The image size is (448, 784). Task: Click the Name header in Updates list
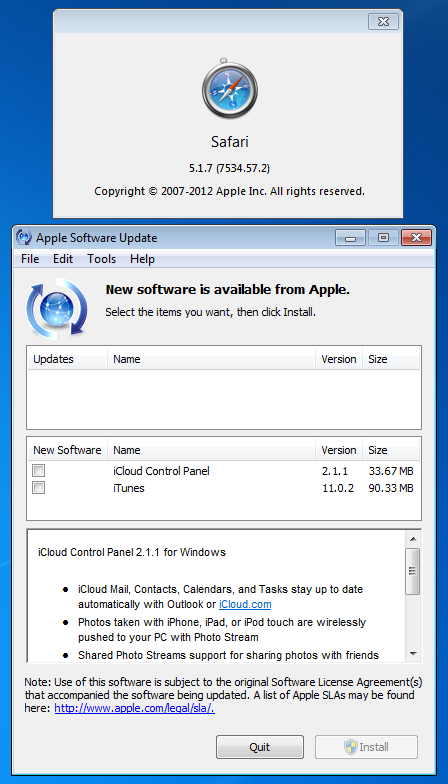click(212, 359)
